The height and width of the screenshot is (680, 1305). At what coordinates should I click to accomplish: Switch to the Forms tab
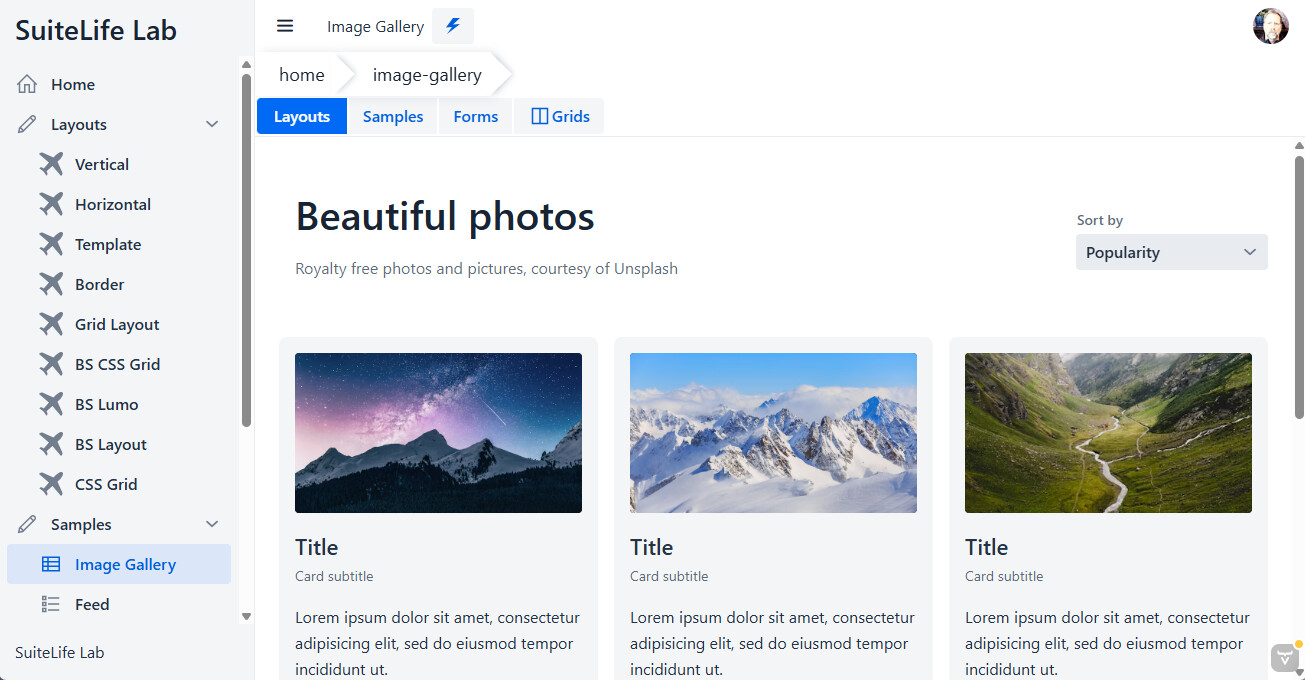pos(475,117)
